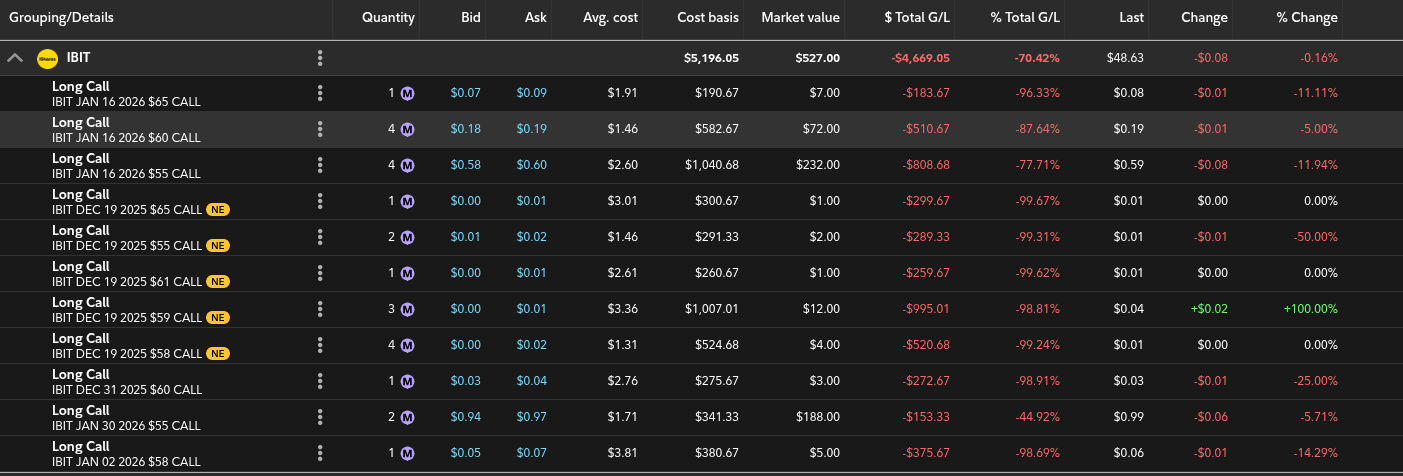Click $0.03 bid for DEC 31 $60 CALL

click(465, 381)
